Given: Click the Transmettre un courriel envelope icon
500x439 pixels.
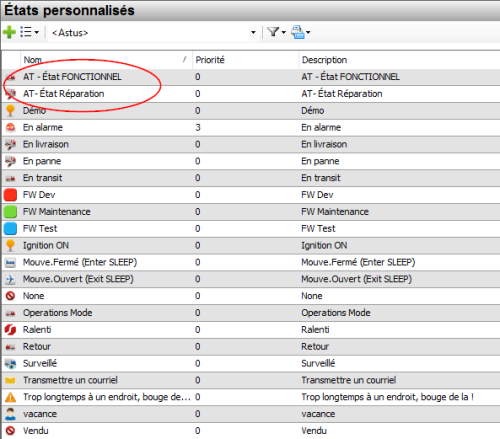Looking at the screenshot, I should point(10,380).
